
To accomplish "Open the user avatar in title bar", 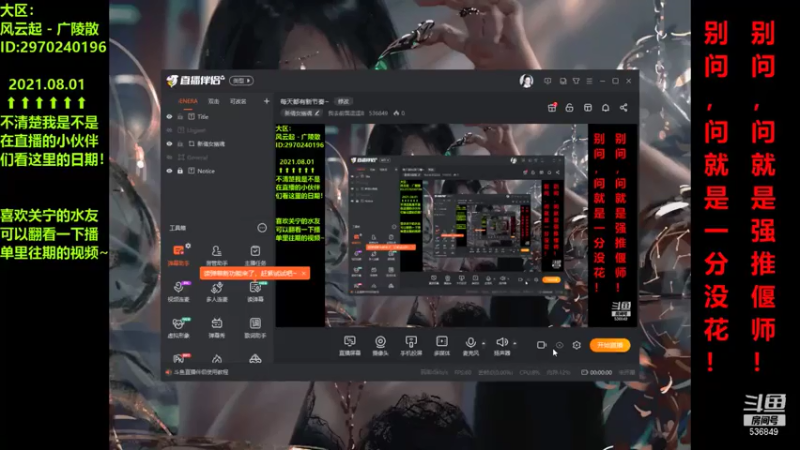I will click(527, 81).
